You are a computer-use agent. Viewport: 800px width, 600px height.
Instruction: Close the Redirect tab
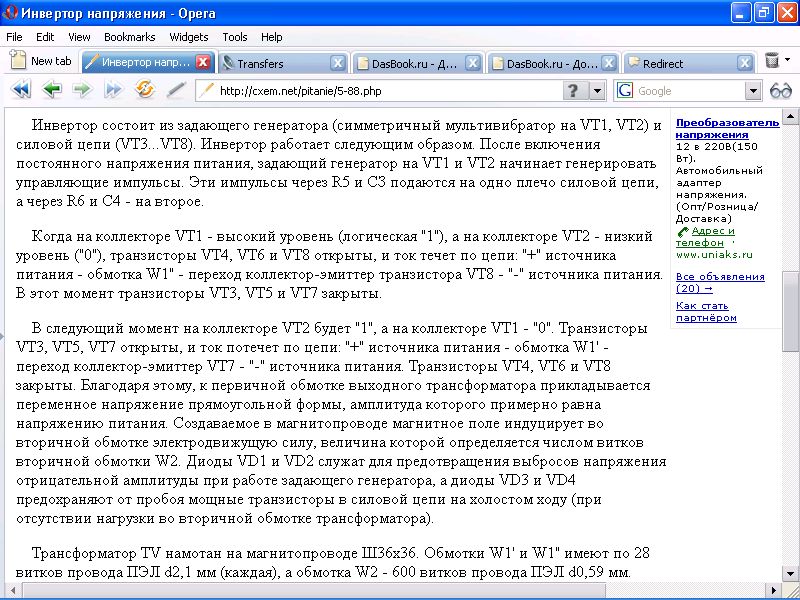(x=744, y=63)
